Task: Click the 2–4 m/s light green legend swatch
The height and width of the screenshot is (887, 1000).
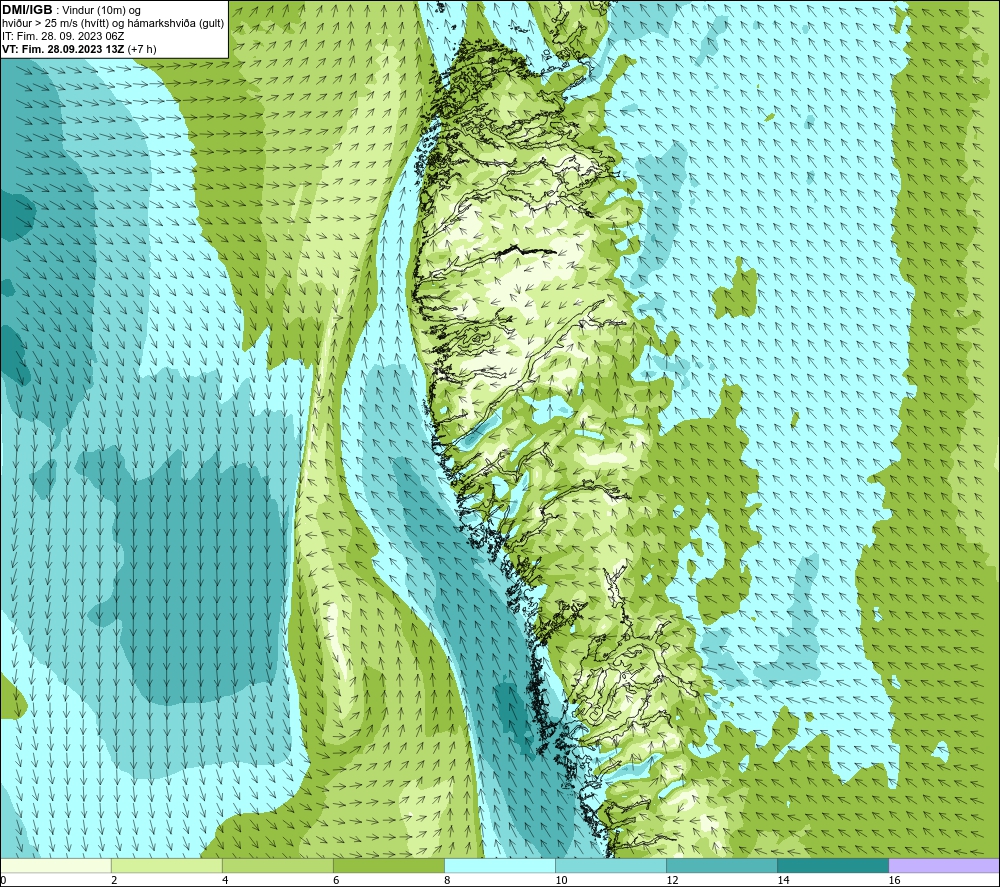Action: 166,865
